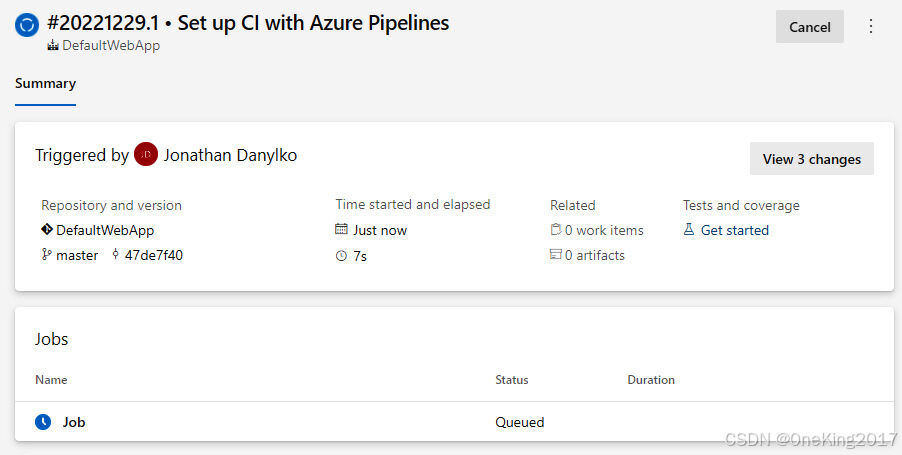
Task: Click Get started for tests and coverage
Action: point(735,230)
